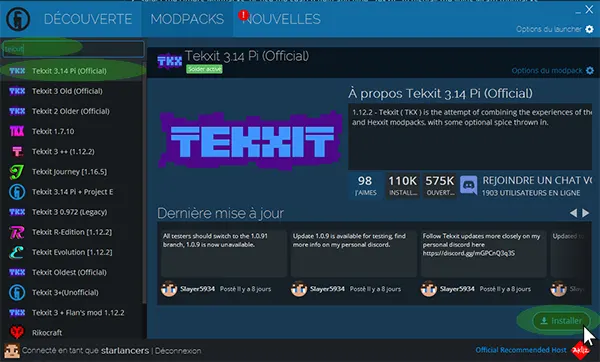Click TKX icon of Tekxit 3 Old
Screen dimensions: 600x362
(x=17, y=91)
